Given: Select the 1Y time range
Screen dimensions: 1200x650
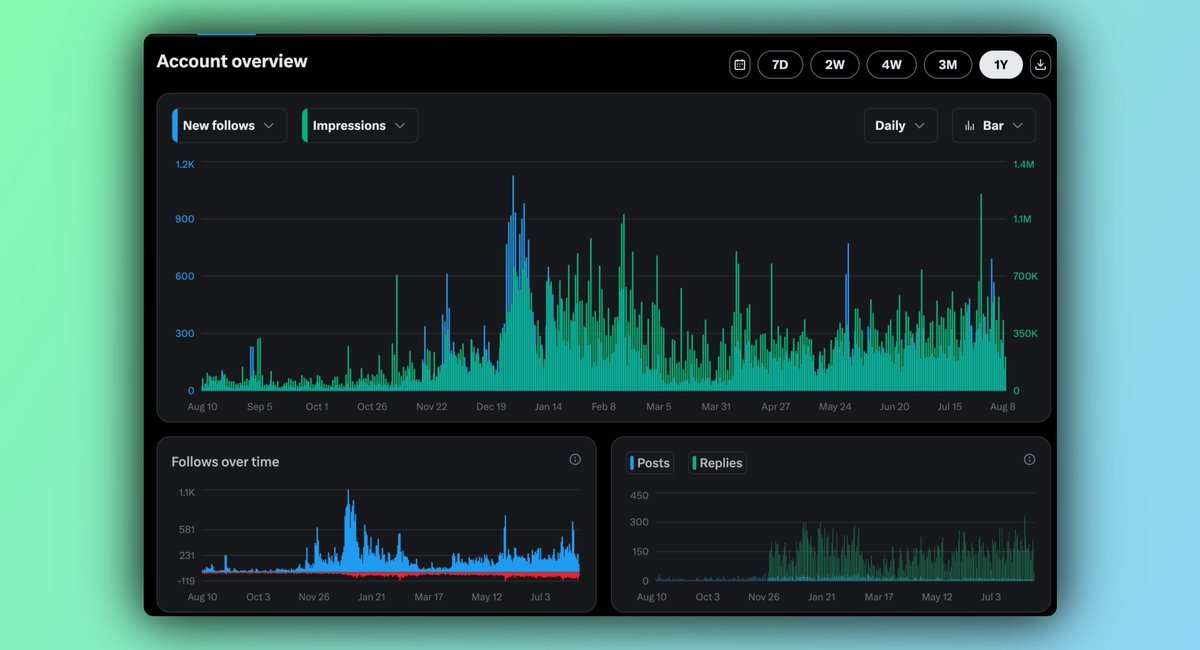Looking at the screenshot, I should [1001, 65].
